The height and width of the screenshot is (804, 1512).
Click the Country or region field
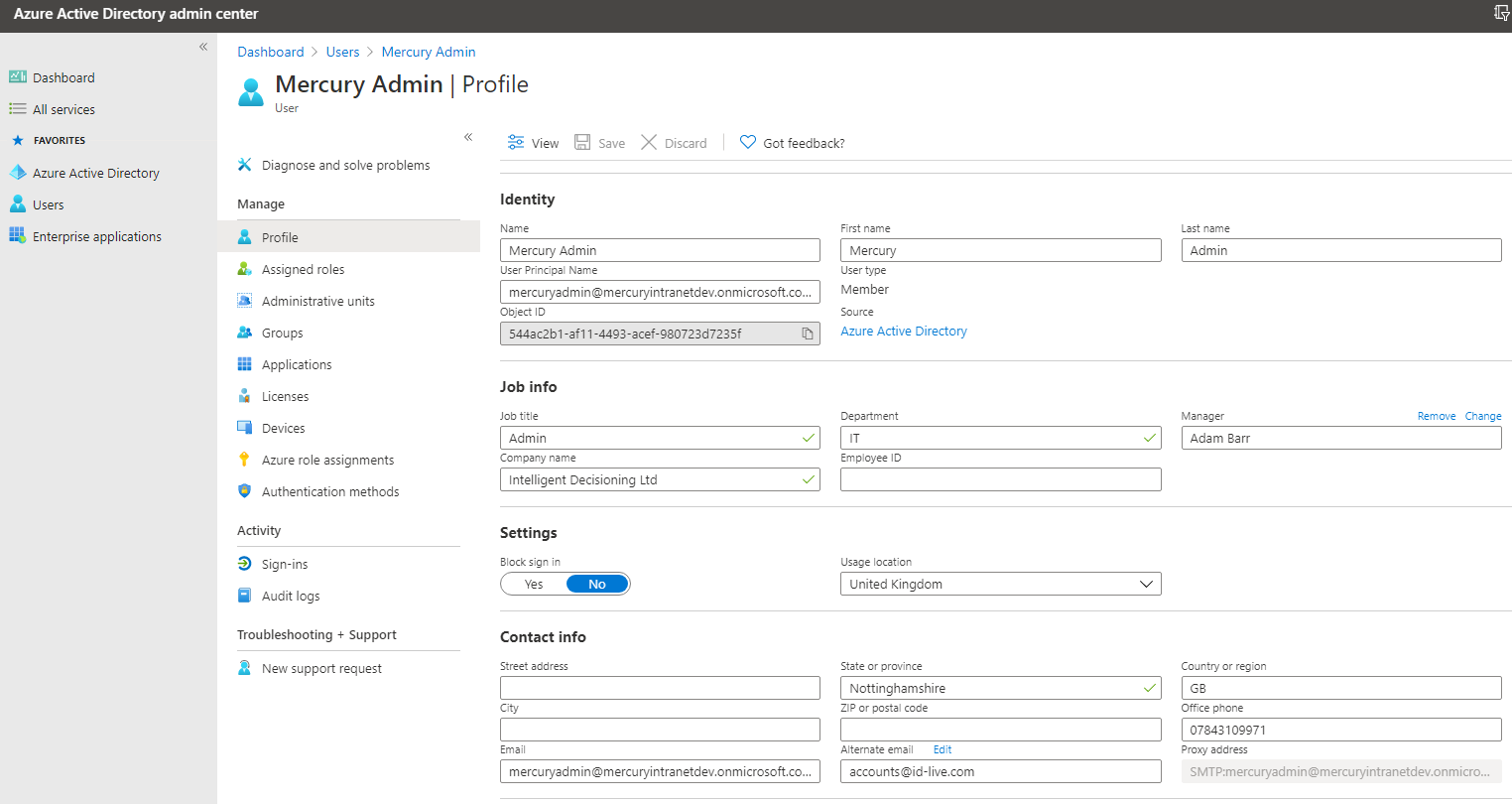pyautogui.click(x=1341, y=688)
